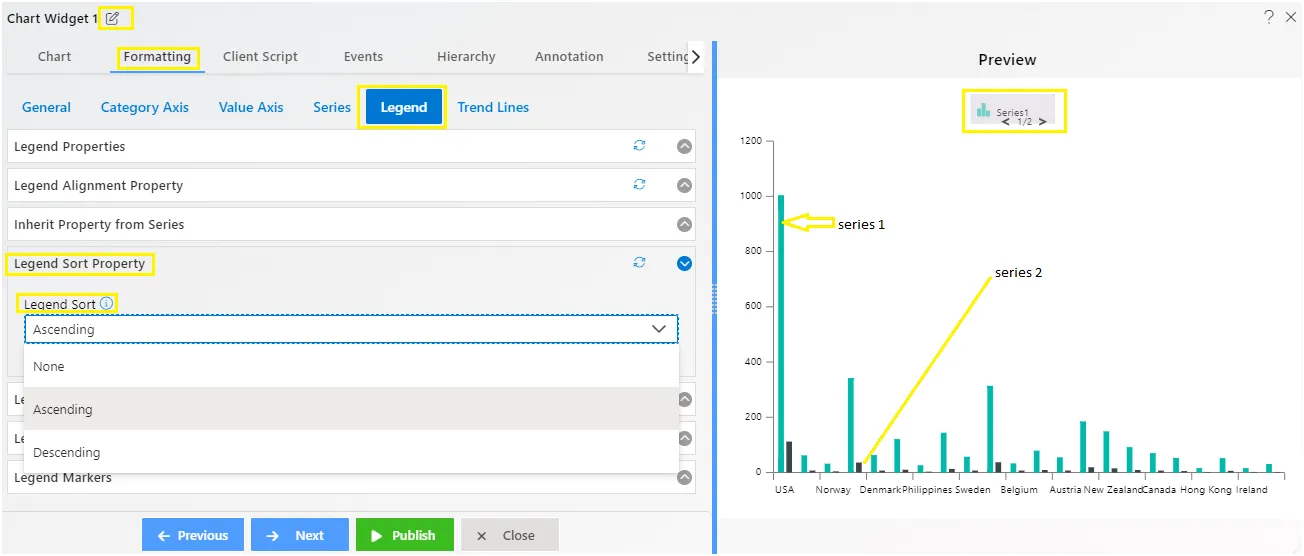Open the Hierarchy tab
This screenshot has width=1304, height=556.
pyautogui.click(x=466, y=57)
